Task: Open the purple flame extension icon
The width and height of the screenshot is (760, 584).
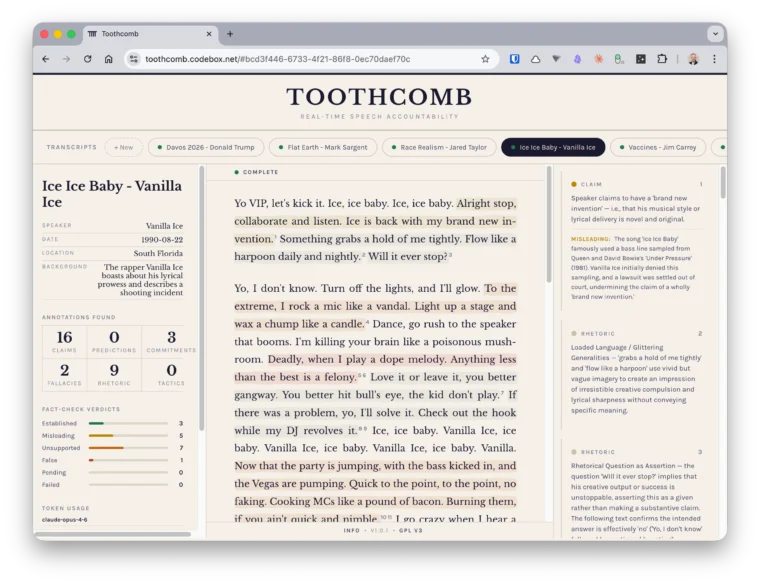Action: pos(577,59)
